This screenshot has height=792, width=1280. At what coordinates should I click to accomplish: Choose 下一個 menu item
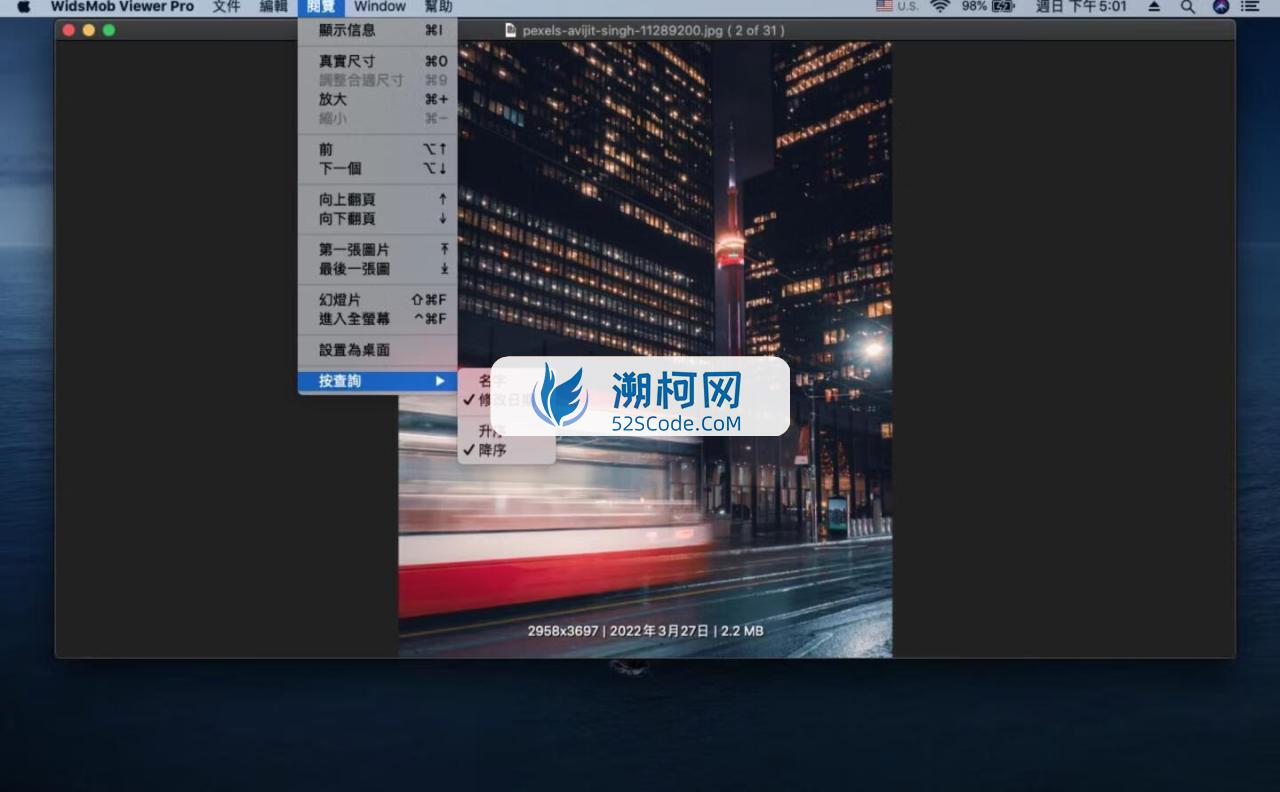[377, 168]
